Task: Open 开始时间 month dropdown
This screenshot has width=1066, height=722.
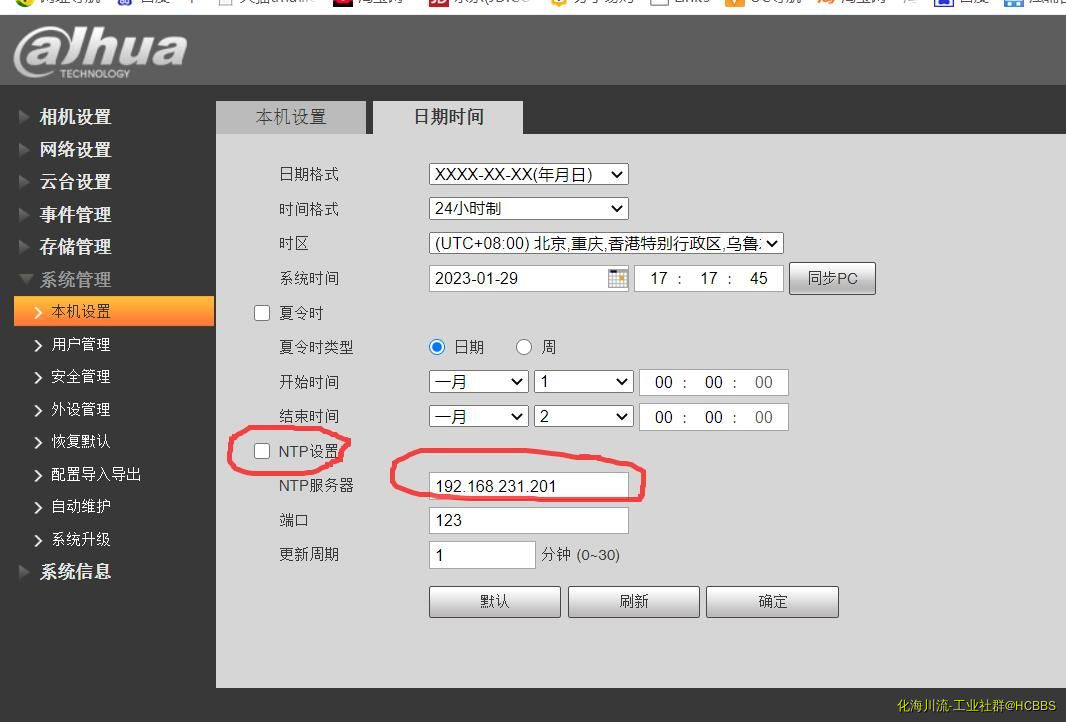Action: (479, 381)
